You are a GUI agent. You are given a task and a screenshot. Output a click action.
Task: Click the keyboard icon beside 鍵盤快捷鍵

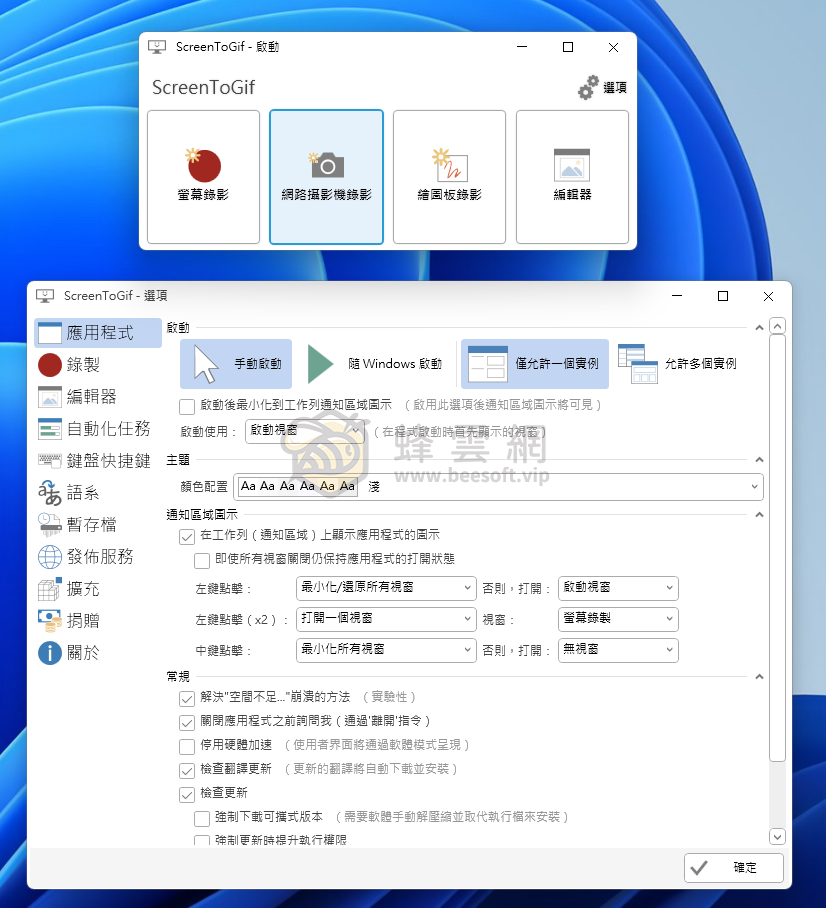click(x=50, y=461)
